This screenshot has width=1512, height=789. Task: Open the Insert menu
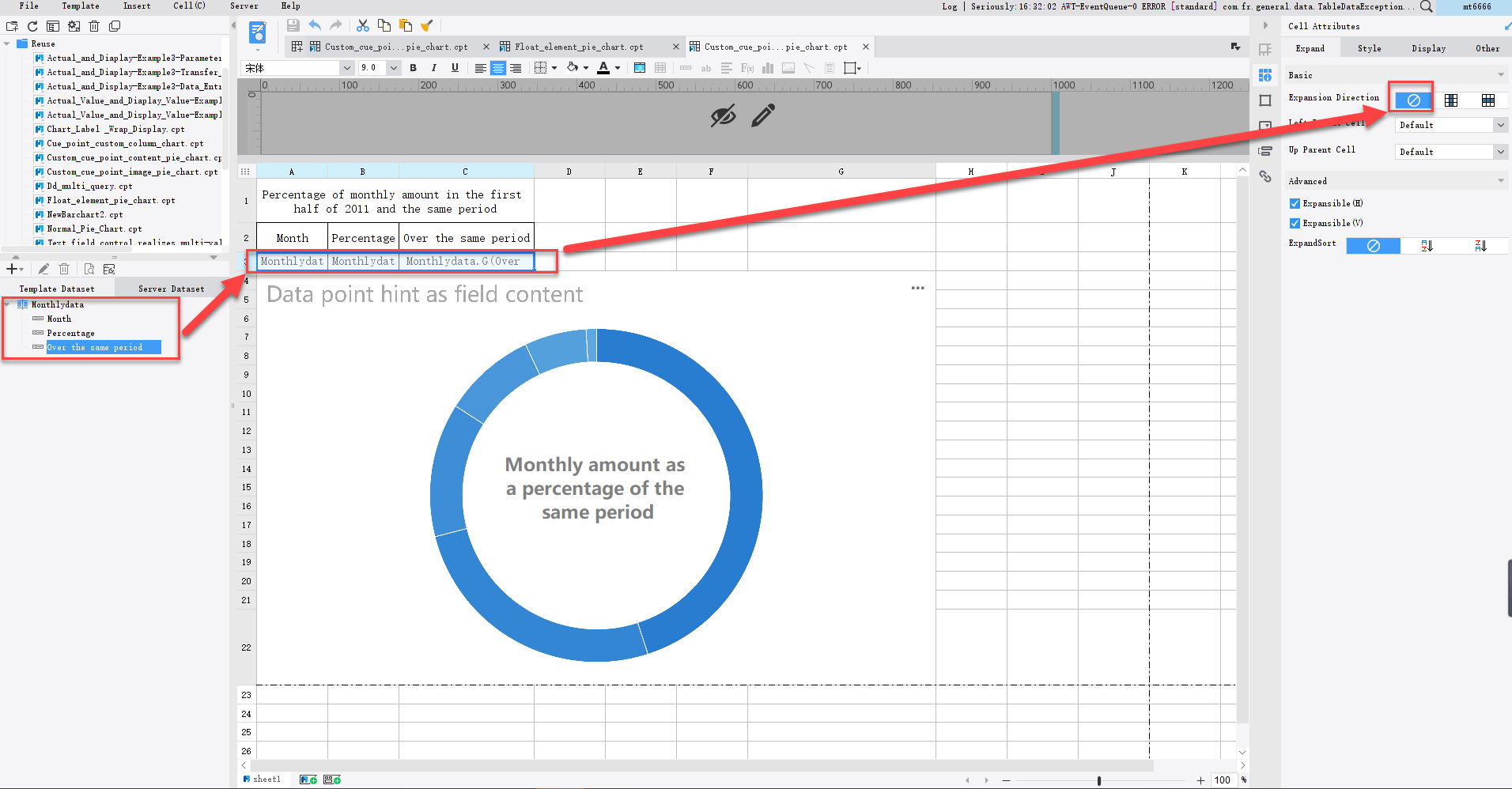click(137, 6)
